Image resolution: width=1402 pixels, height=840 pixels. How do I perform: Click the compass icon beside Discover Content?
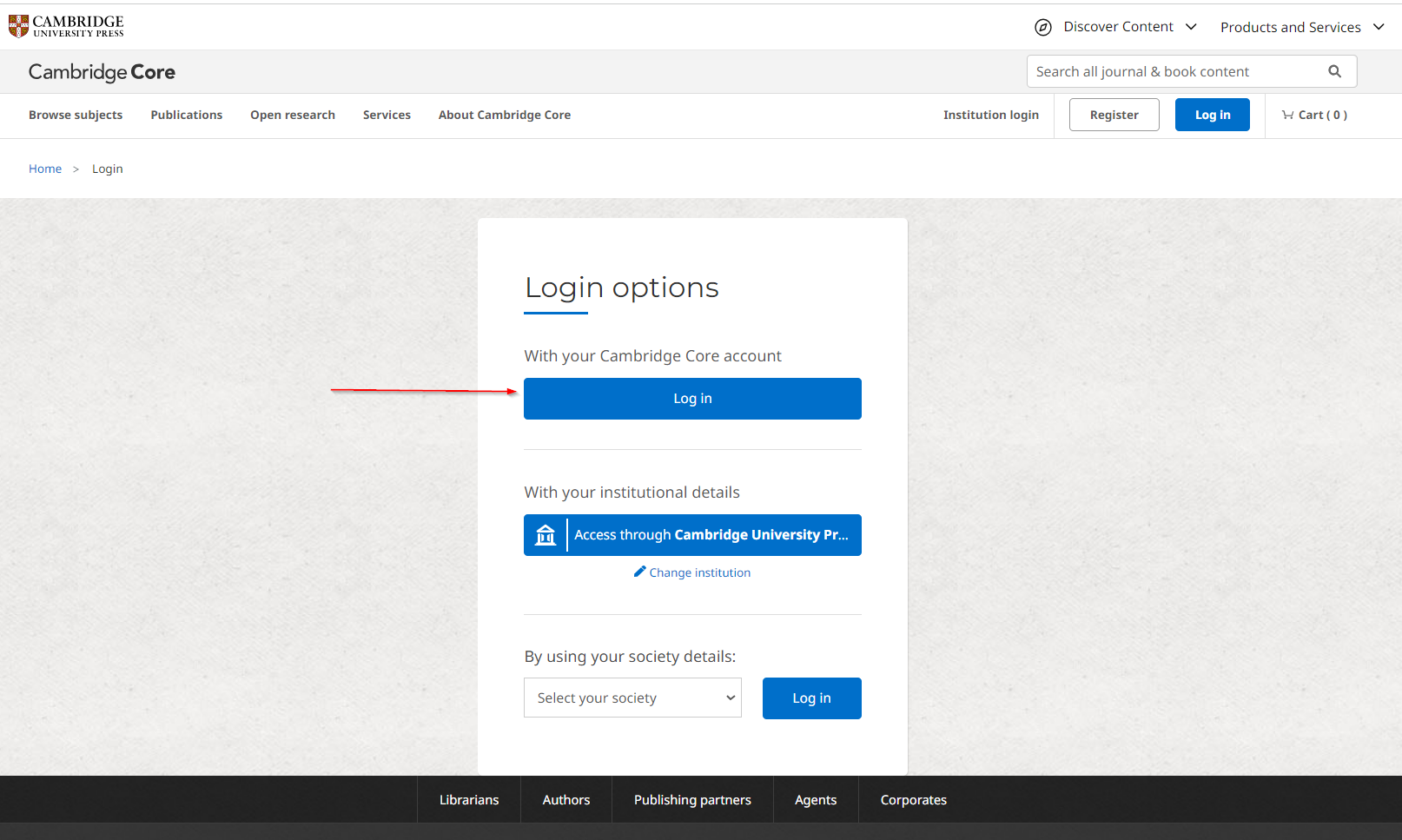click(1042, 27)
